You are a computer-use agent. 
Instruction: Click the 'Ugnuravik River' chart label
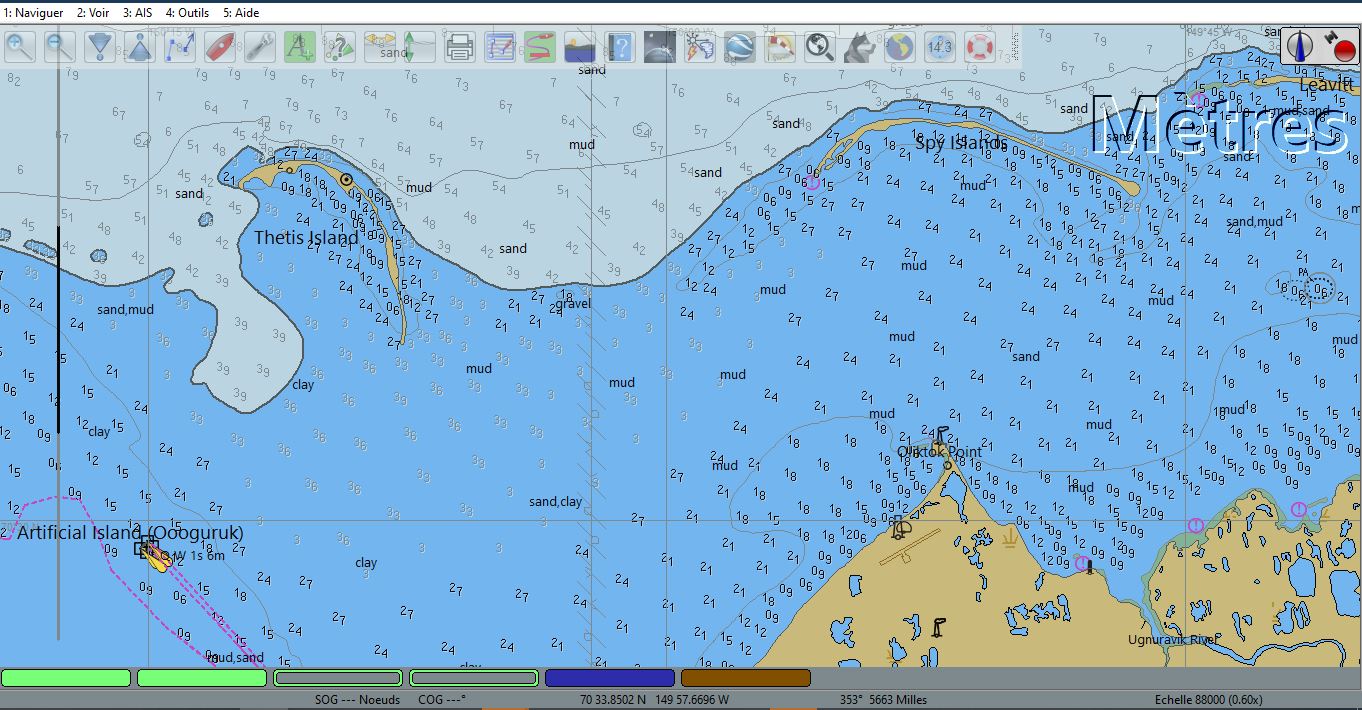pyautogui.click(x=1172, y=640)
